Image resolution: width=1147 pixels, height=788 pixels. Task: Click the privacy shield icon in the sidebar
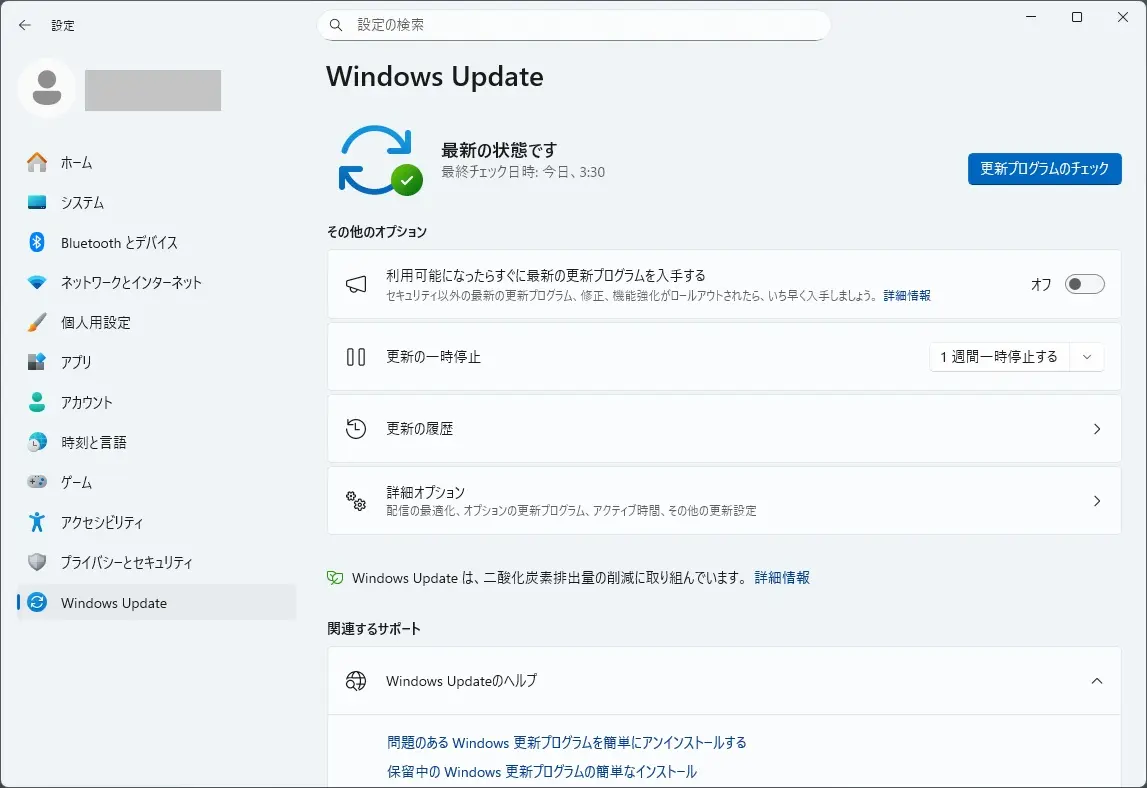point(37,562)
